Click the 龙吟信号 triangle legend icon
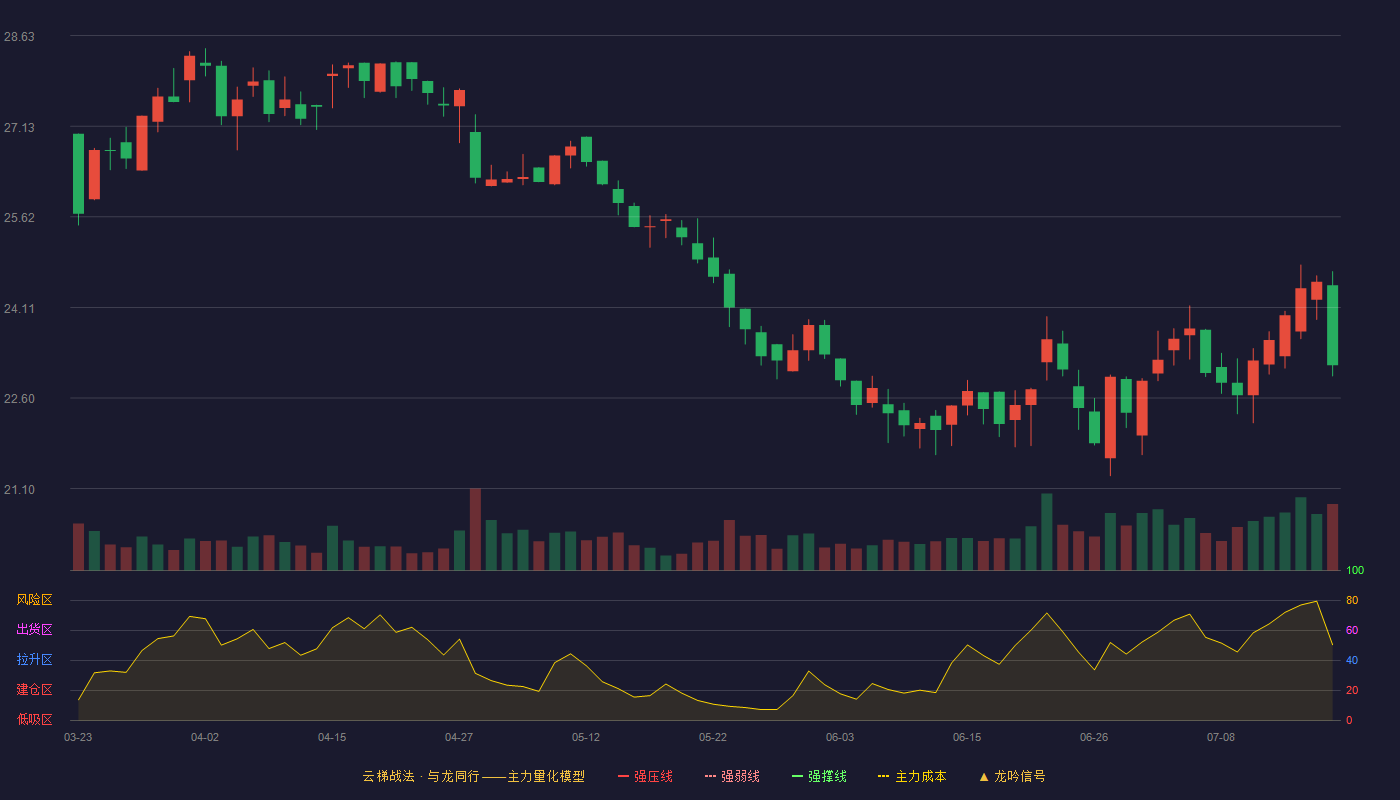 pos(983,776)
